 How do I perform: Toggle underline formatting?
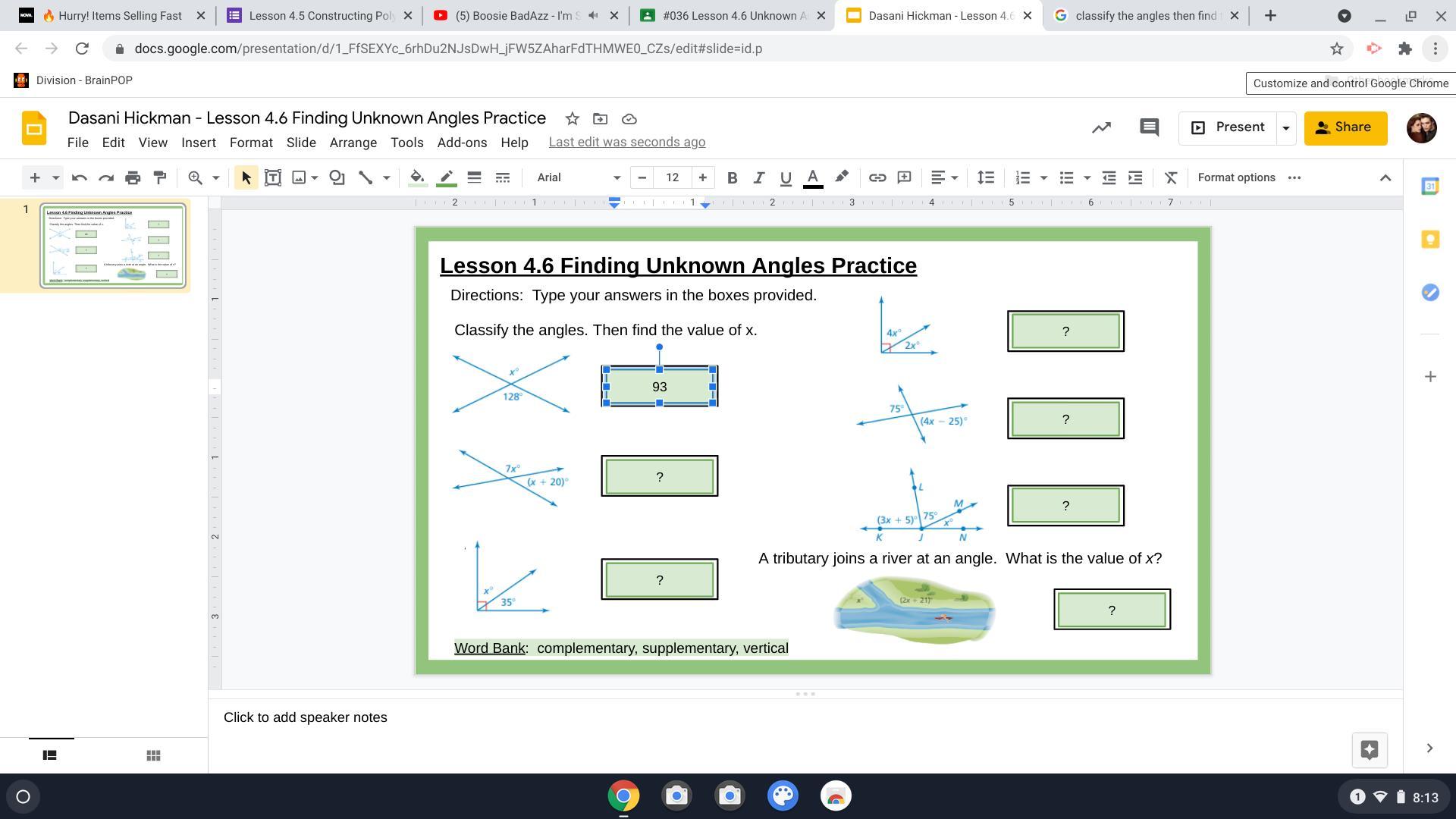(x=786, y=177)
